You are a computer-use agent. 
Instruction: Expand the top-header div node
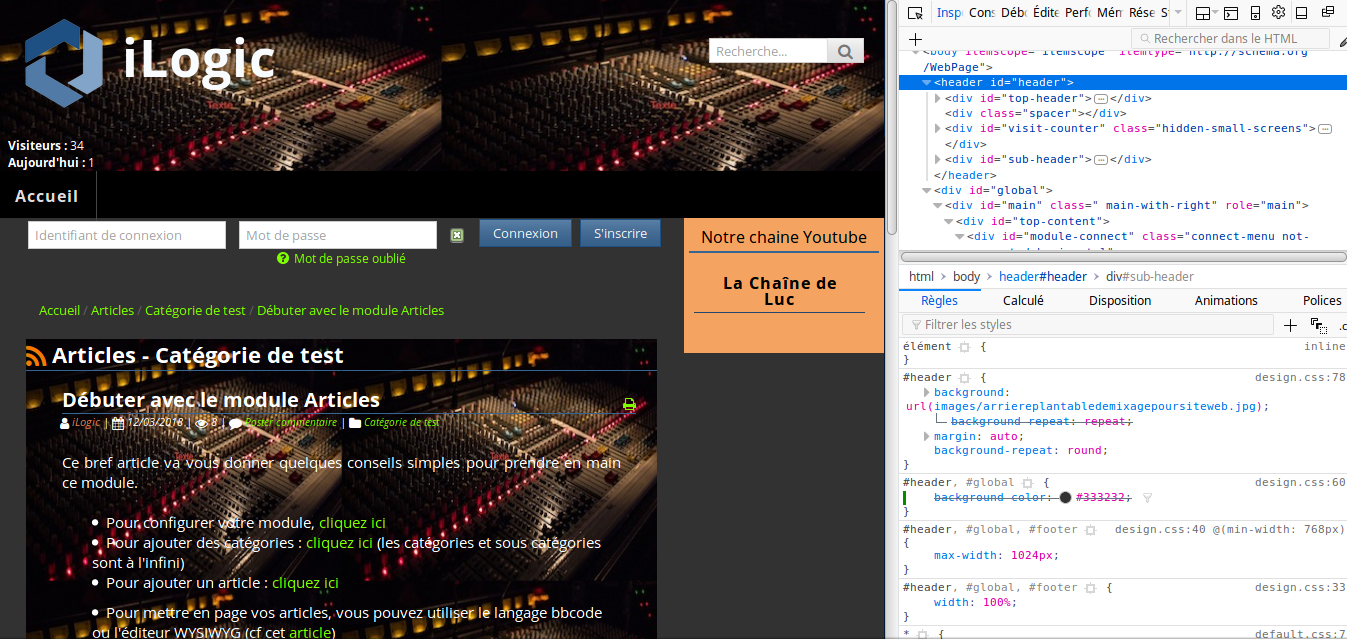coord(938,99)
